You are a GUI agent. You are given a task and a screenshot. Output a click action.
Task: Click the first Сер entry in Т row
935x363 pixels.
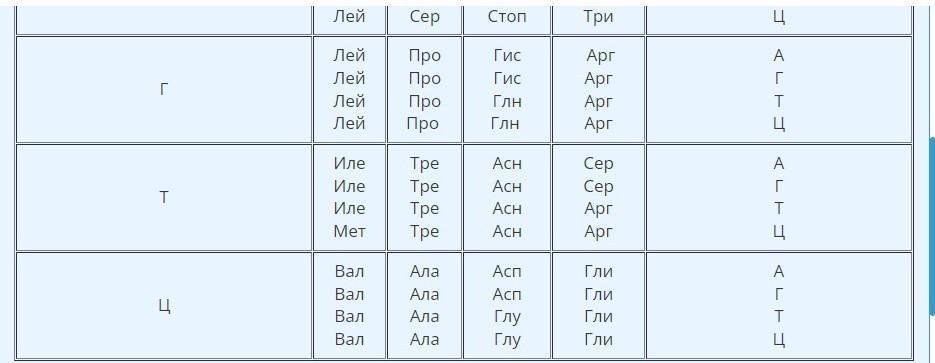pos(598,163)
